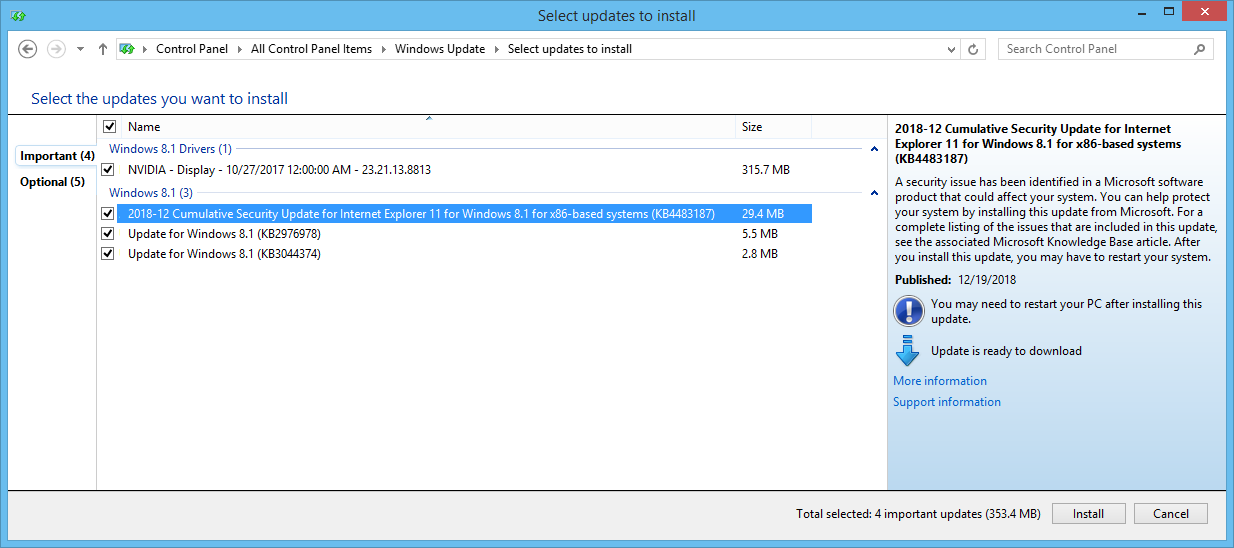Select the Important (4) tab

click(x=57, y=156)
